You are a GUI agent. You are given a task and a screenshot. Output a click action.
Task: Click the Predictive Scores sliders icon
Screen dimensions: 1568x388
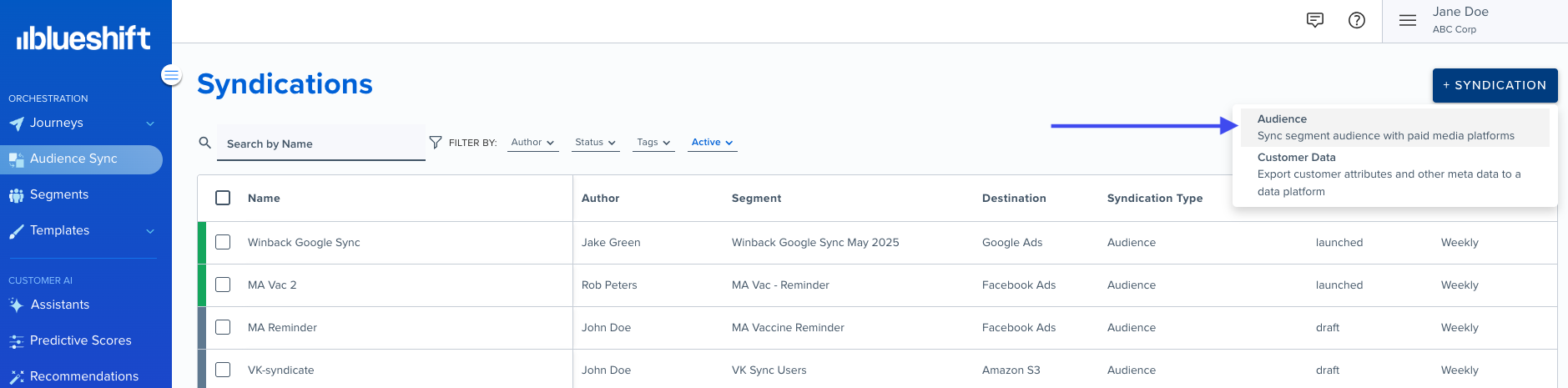coord(17,341)
